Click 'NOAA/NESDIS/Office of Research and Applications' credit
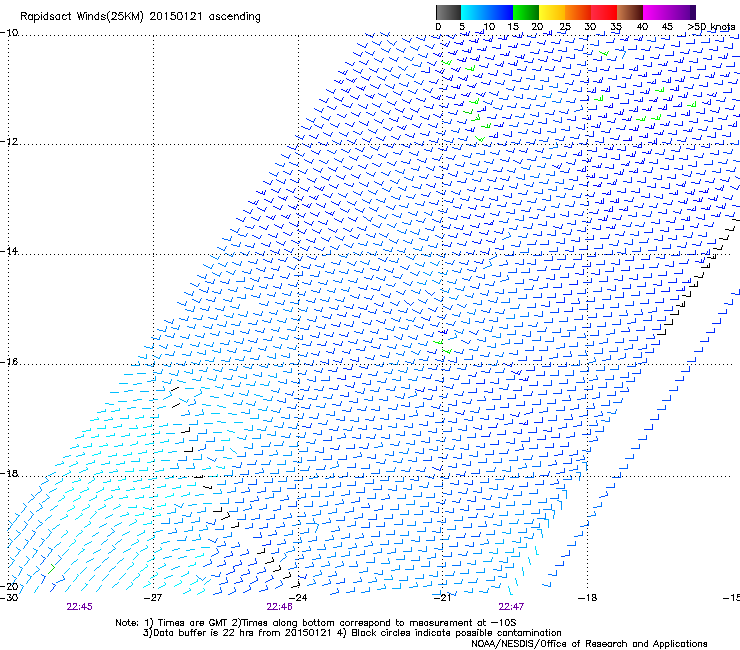This screenshot has height=650, width=740. [589, 644]
